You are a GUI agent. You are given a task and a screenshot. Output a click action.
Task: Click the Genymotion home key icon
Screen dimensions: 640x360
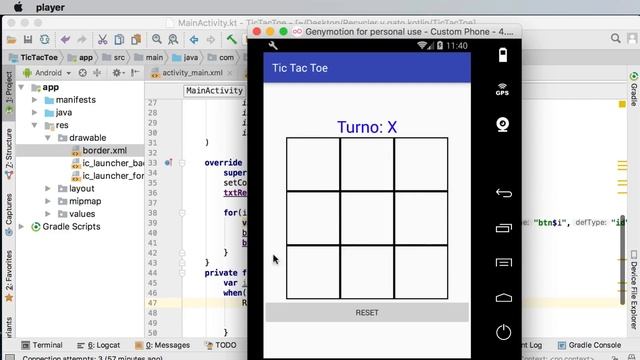coord(504,298)
